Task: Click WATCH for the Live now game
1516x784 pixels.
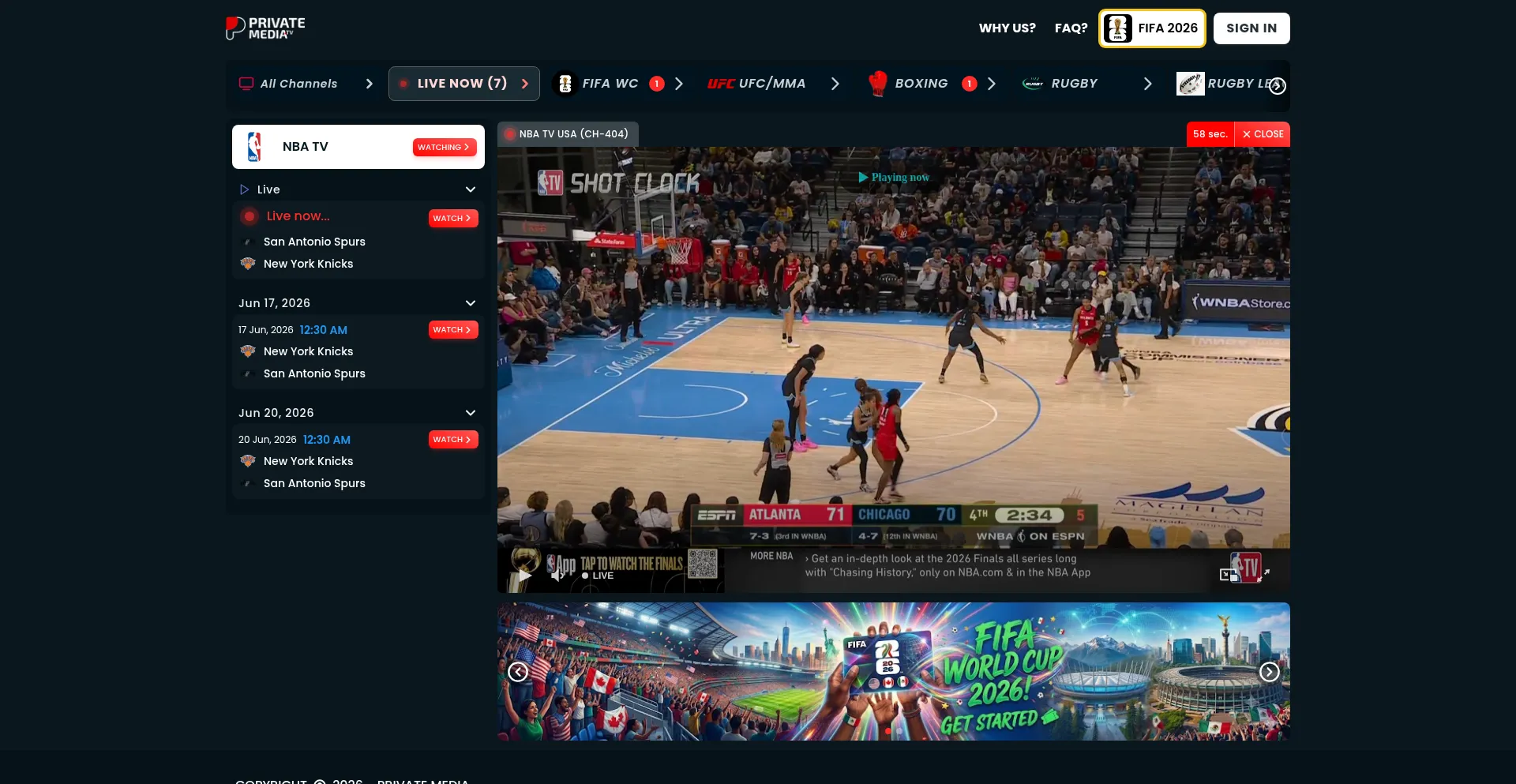Action: (453, 219)
